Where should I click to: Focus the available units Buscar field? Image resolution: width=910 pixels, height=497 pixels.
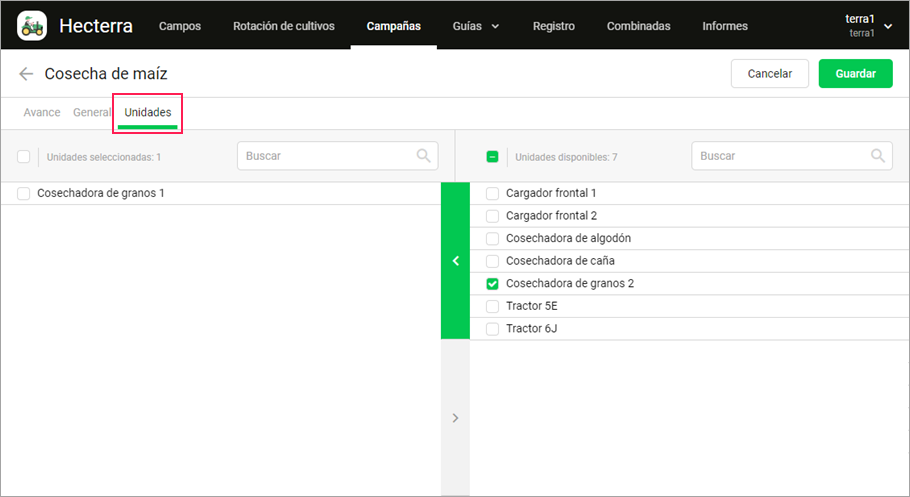pos(792,156)
